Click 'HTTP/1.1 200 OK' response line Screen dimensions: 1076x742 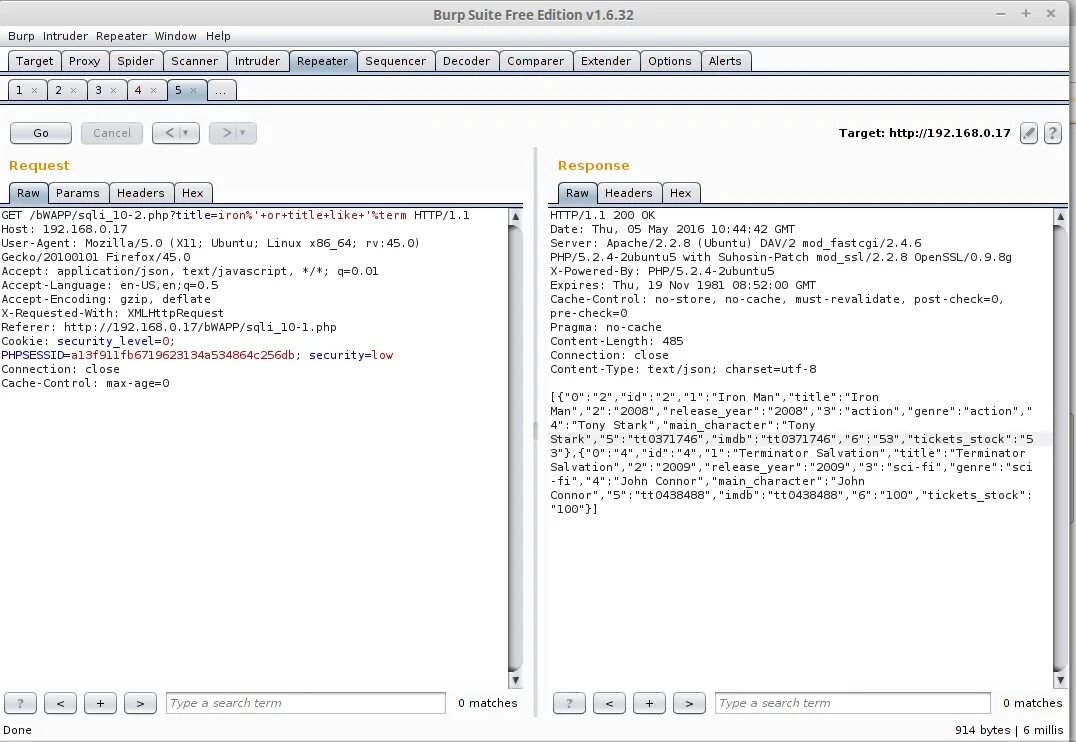603,216
